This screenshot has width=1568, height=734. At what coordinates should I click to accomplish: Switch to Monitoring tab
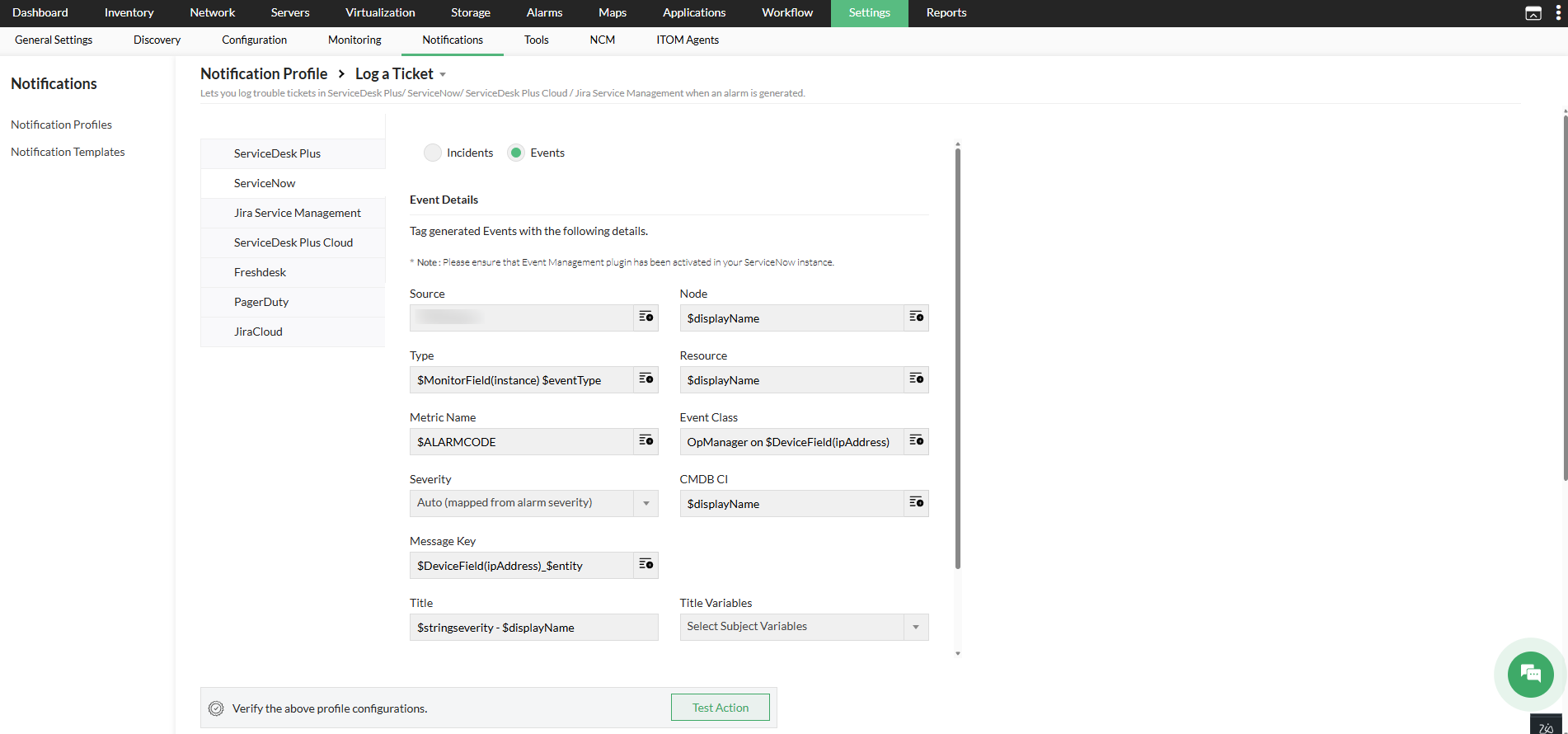tap(354, 40)
